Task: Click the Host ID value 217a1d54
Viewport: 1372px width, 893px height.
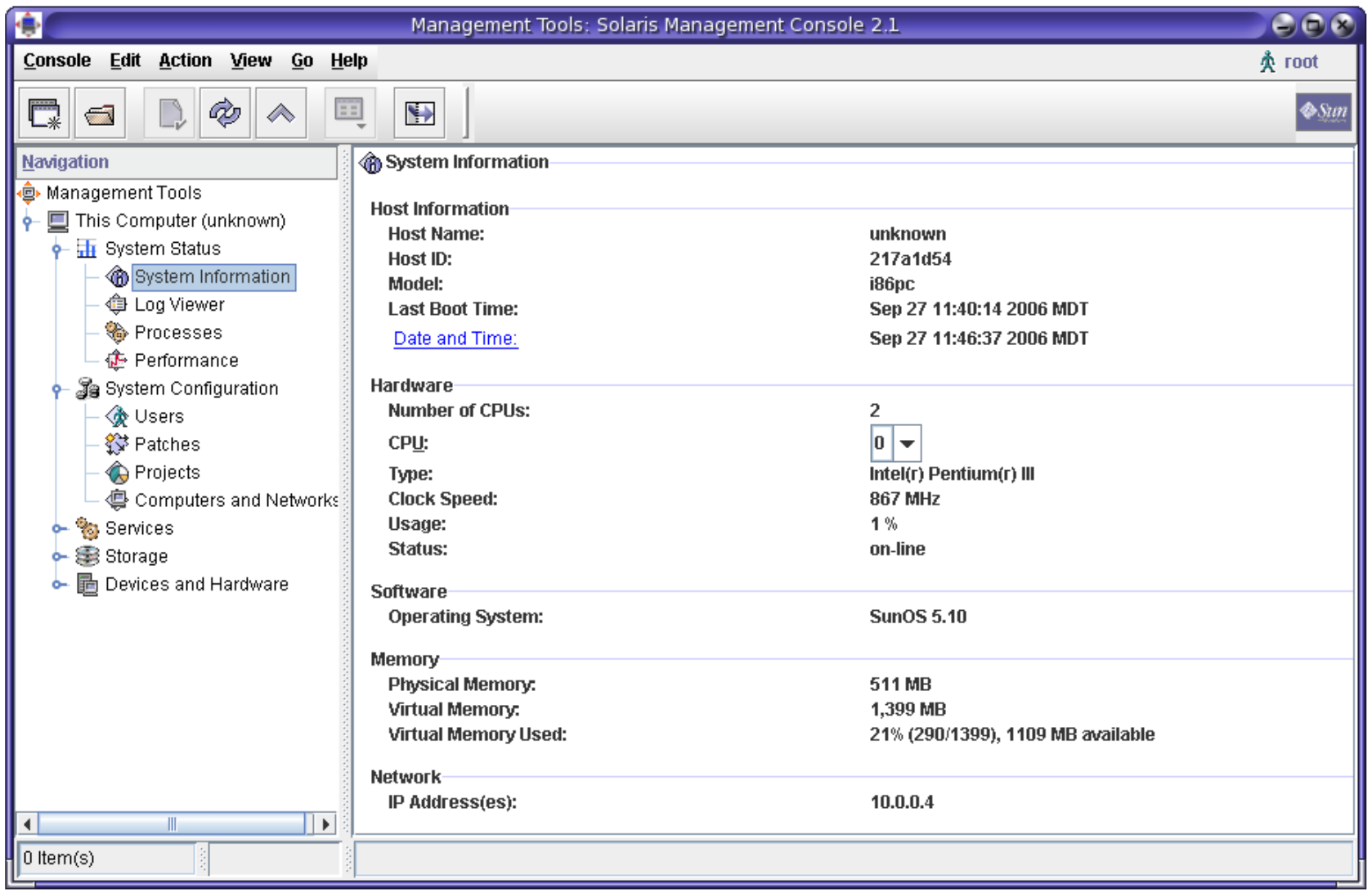Action: coord(910,259)
